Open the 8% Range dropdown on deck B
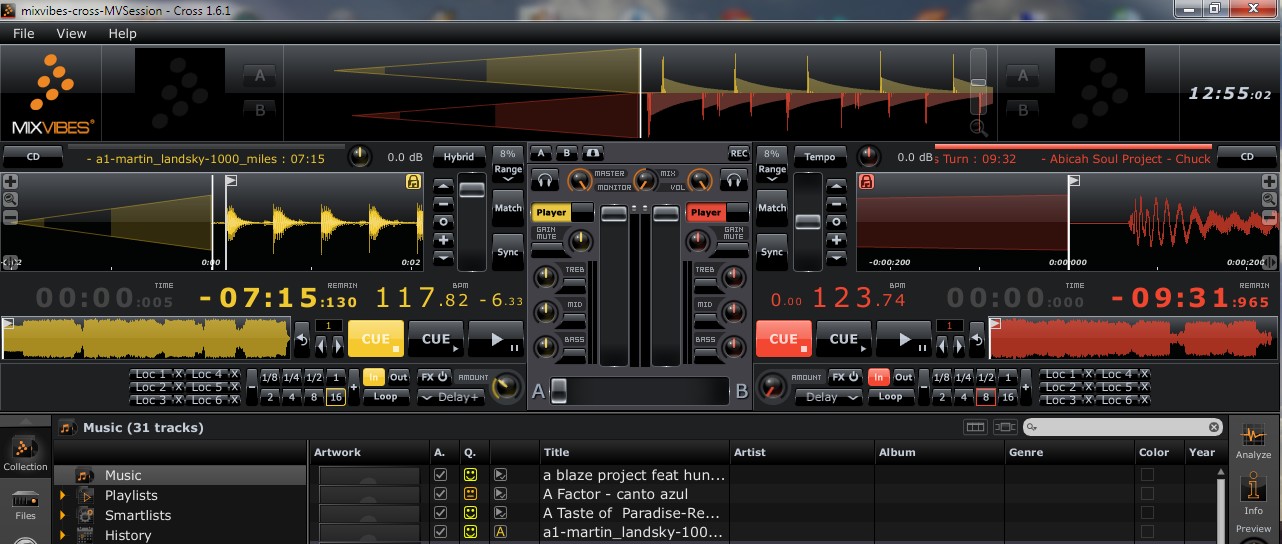The height and width of the screenshot is (544, 1282). tap(772, 165)
